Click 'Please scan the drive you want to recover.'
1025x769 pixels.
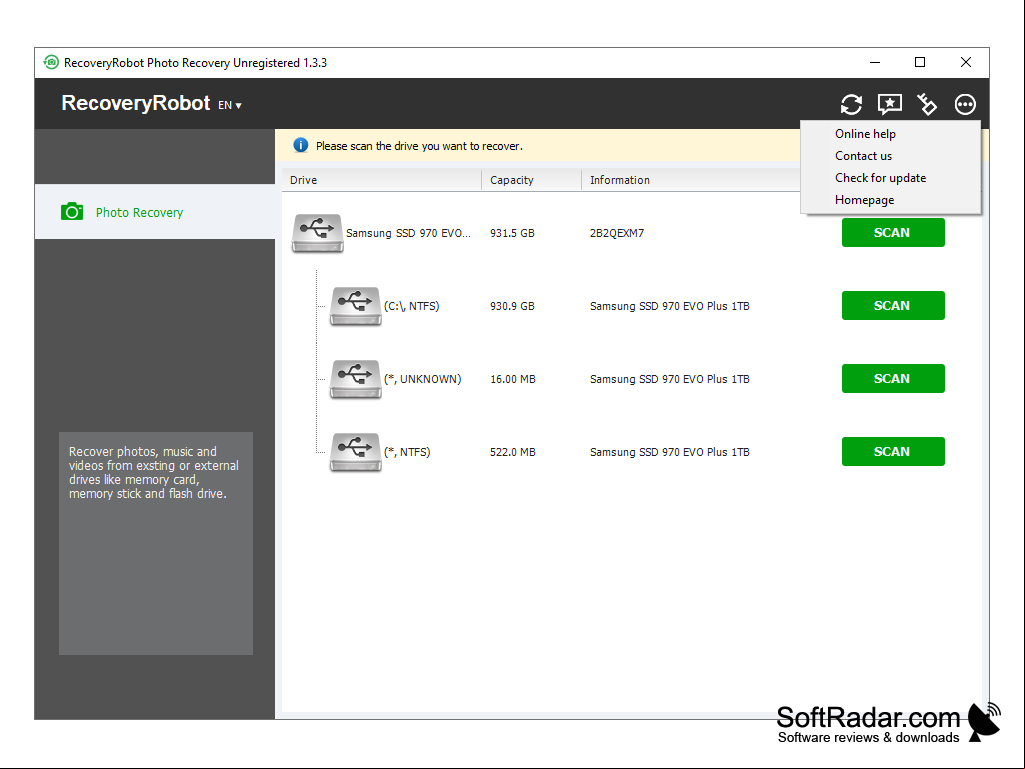419,146
